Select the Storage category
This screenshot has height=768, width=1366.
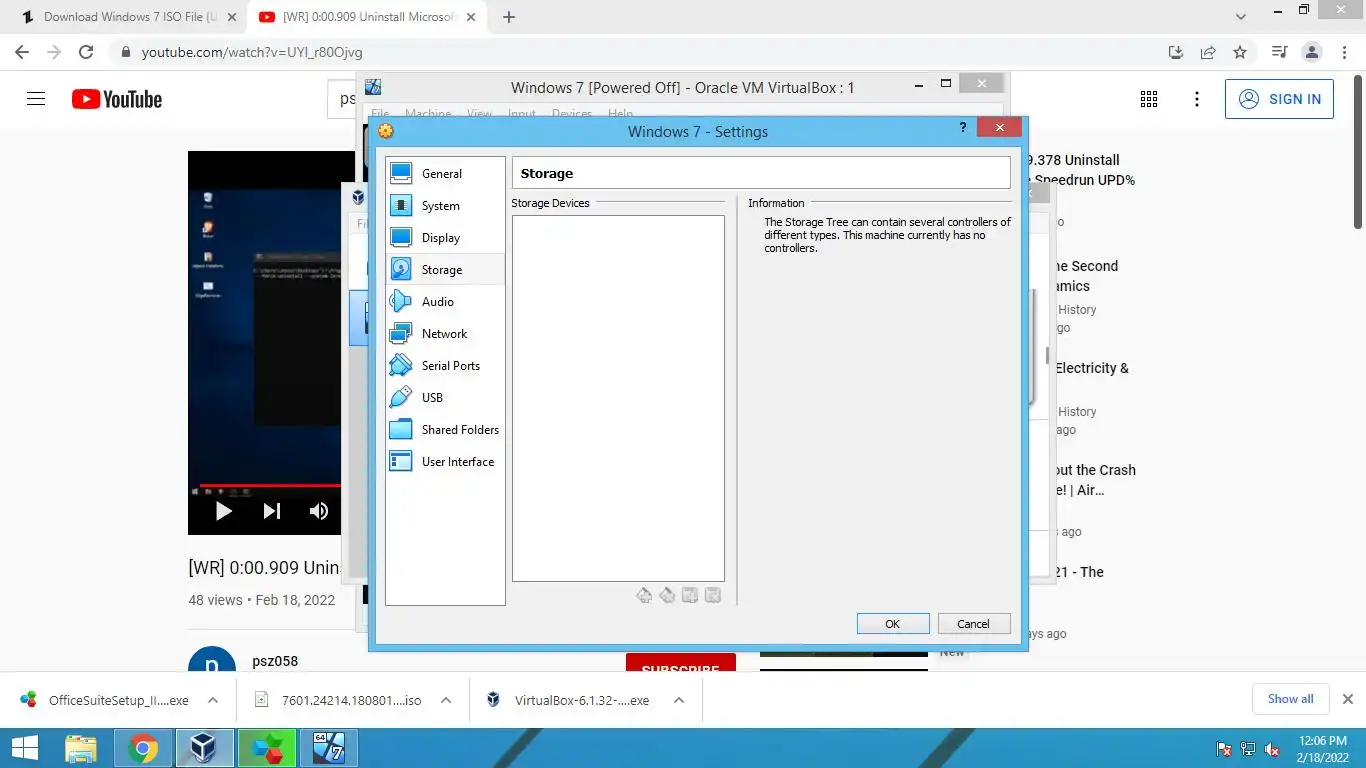pos(445,270)
